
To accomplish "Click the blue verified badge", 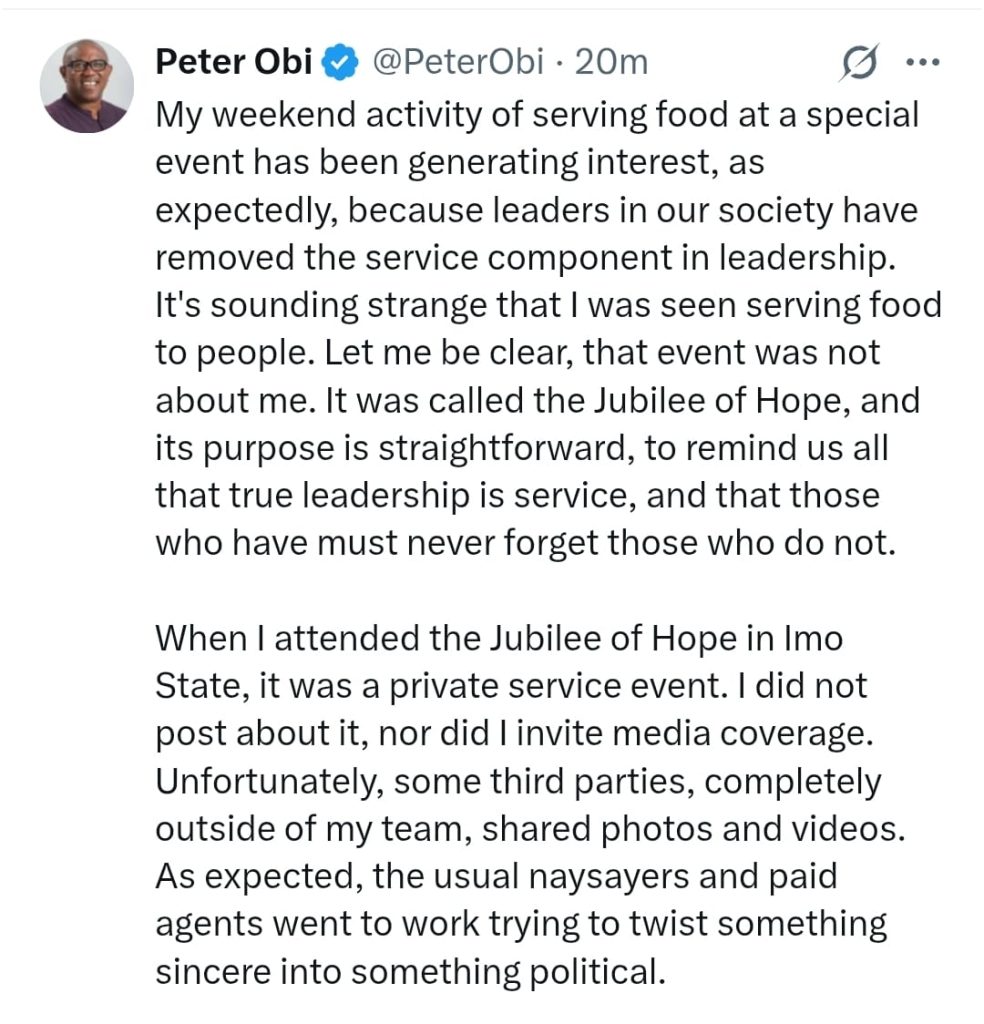I will pos(340,63).
